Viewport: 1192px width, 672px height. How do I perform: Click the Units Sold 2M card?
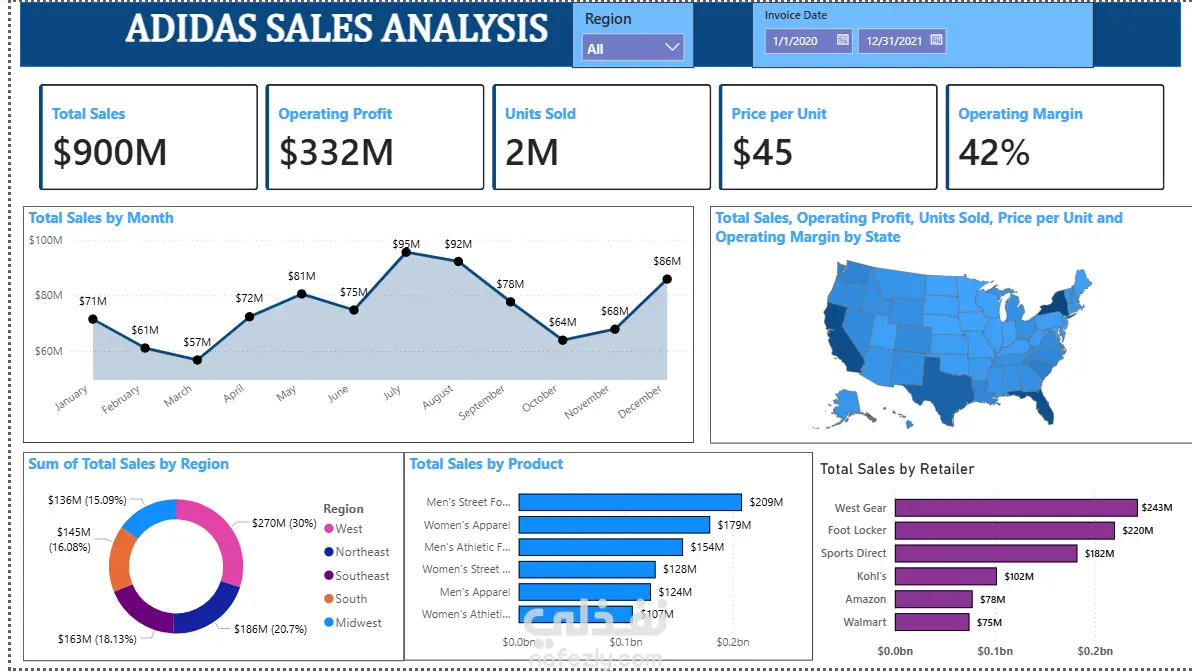601,137
